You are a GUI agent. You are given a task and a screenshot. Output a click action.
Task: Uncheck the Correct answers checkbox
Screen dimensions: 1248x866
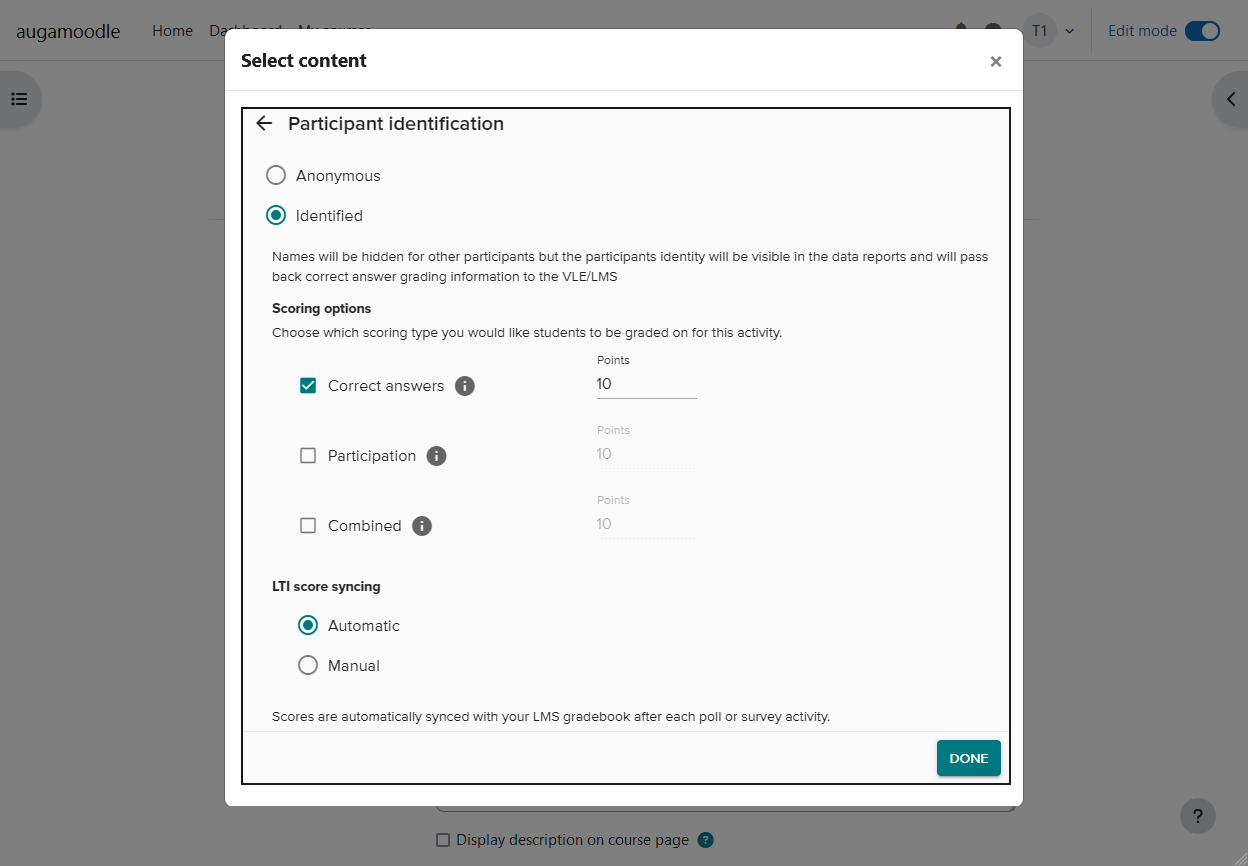pyautogui.click(x=308, y=386)
